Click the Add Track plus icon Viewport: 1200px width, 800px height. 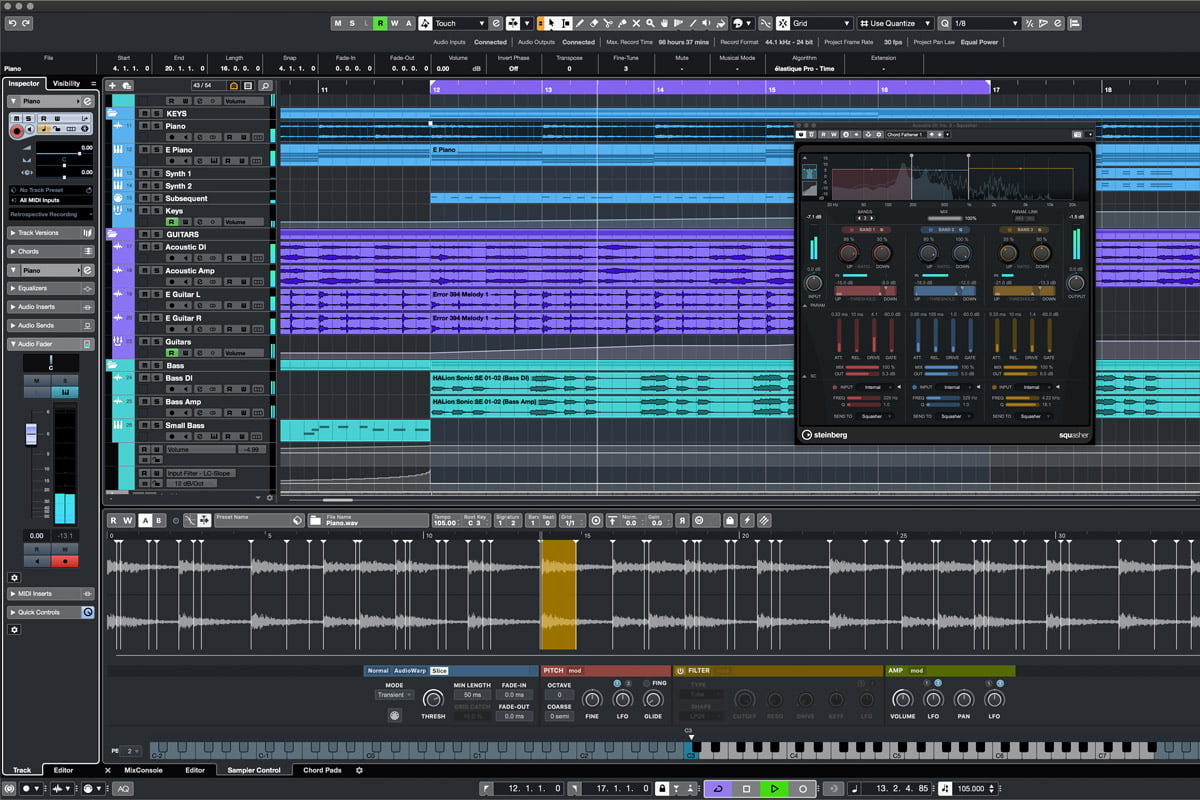(x=112, y=86)
